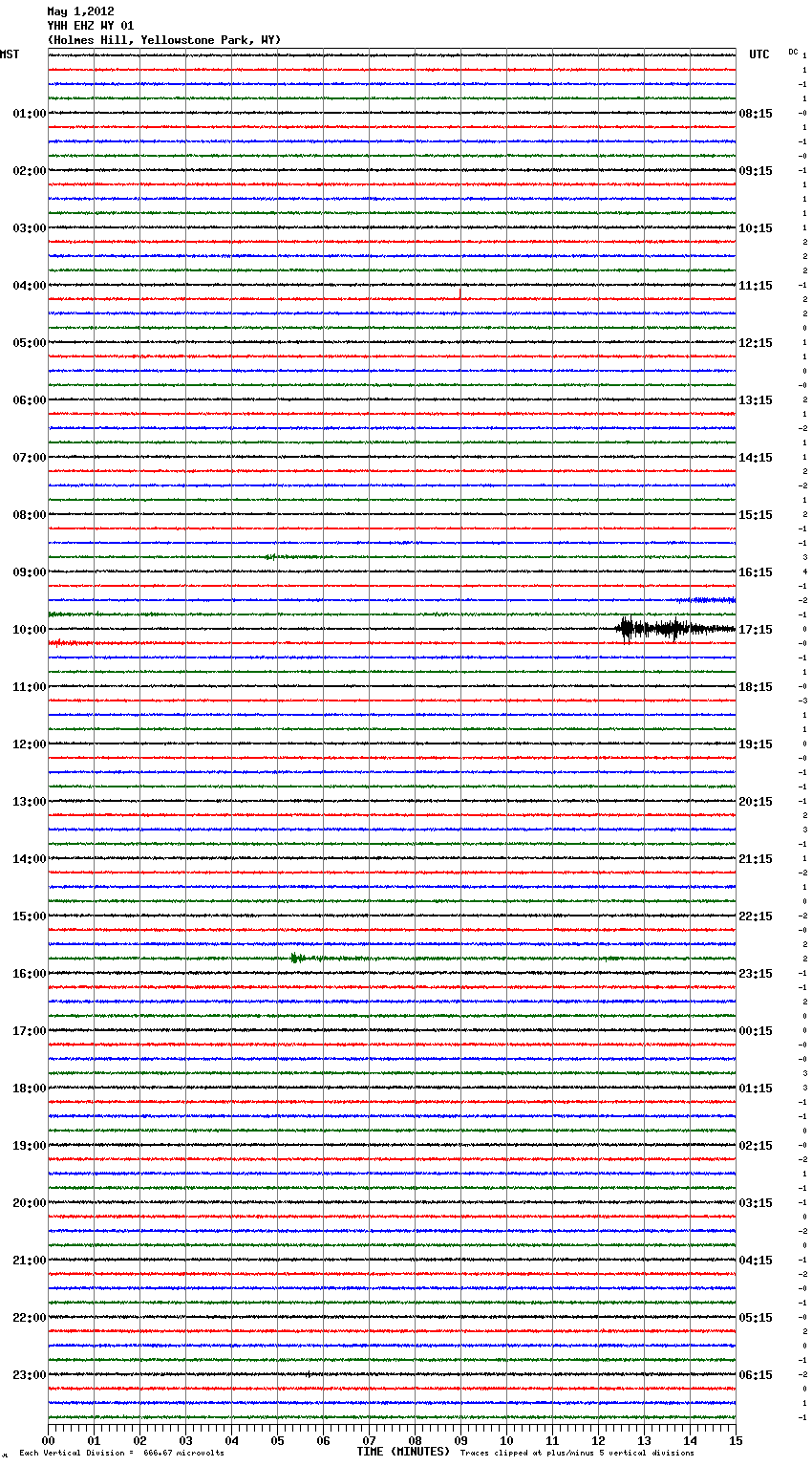The width and height of the screenshot is (812, 1466).
Task: Select the 23:00 MST time label
Action: pos(30,1375)
